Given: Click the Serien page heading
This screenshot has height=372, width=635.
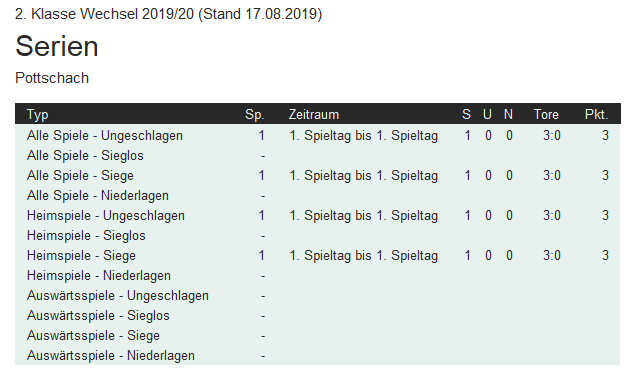Looking at the screenshot, I should click(57, 46).
